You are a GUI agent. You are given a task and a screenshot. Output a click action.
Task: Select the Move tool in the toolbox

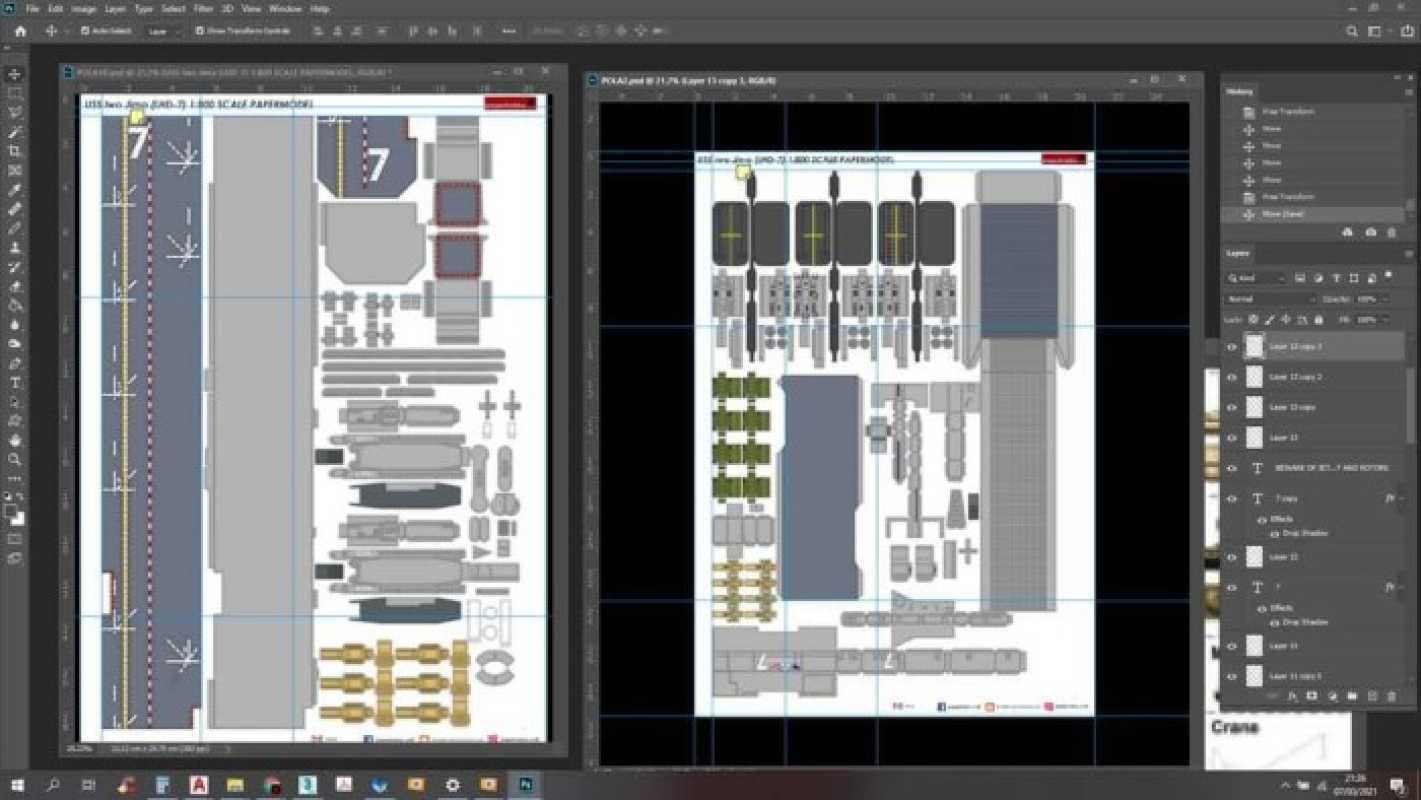(14, 74)
